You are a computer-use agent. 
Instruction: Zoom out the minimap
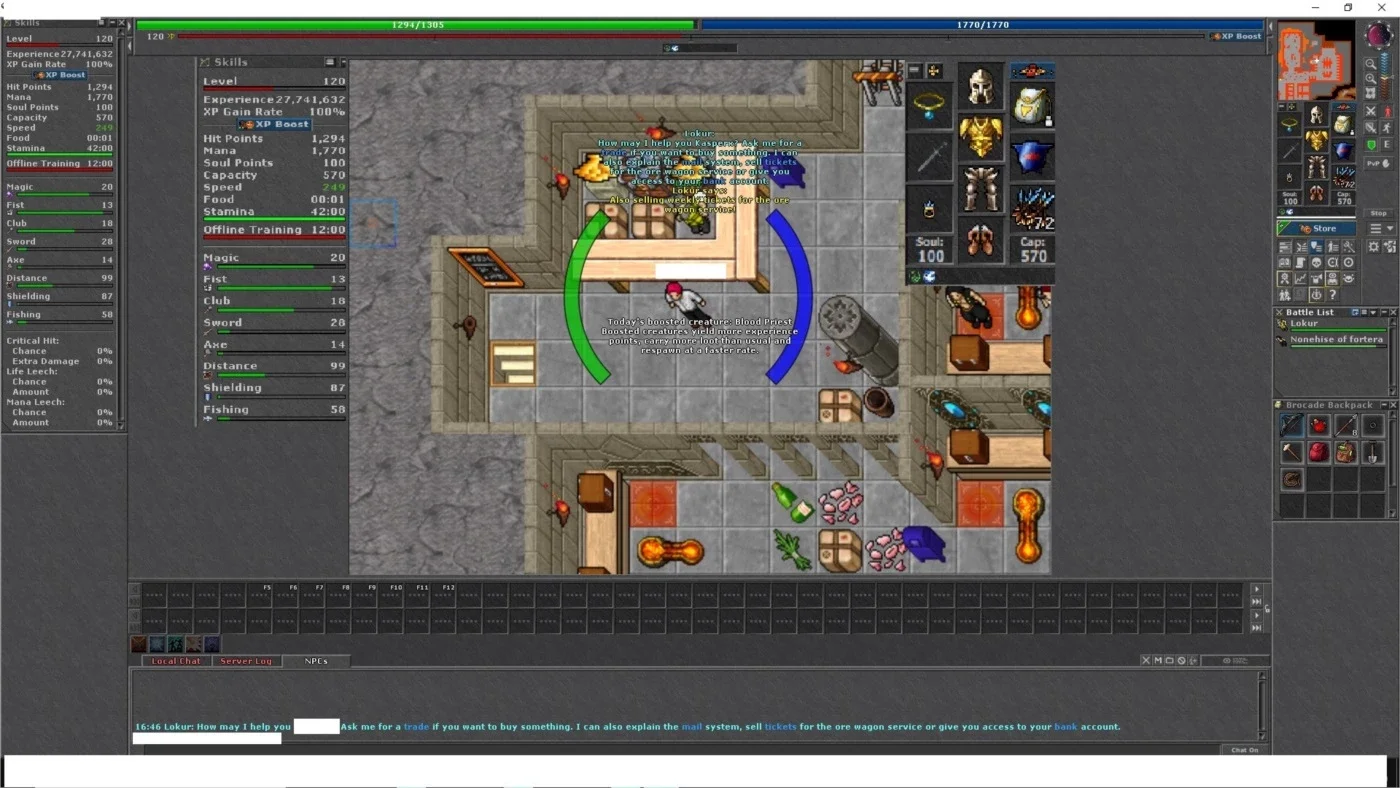click(x=1370, y=64)
